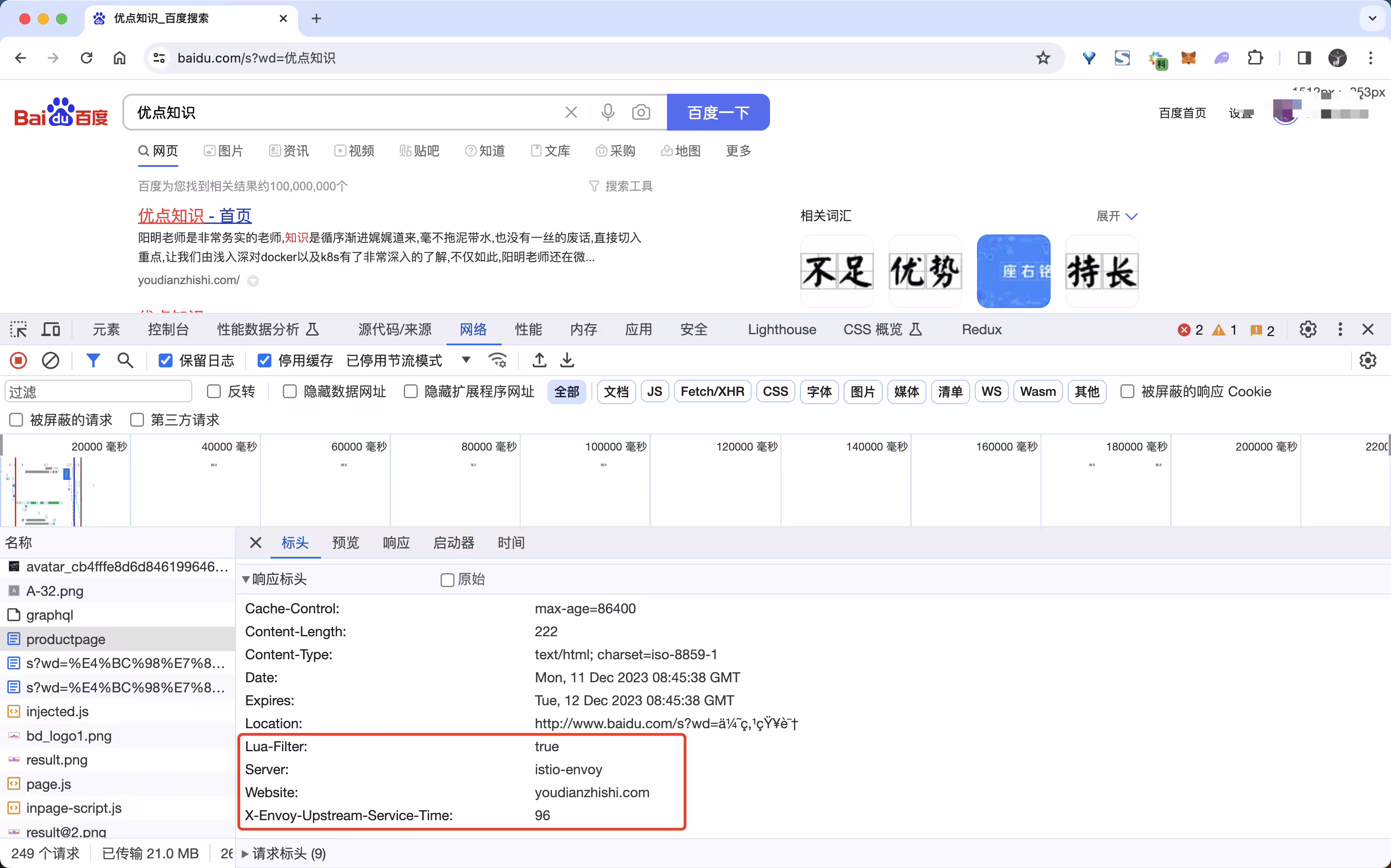Click the 过滤 filter input field
Viewport: 1391px width, 868px height.
tap(98, 392)
